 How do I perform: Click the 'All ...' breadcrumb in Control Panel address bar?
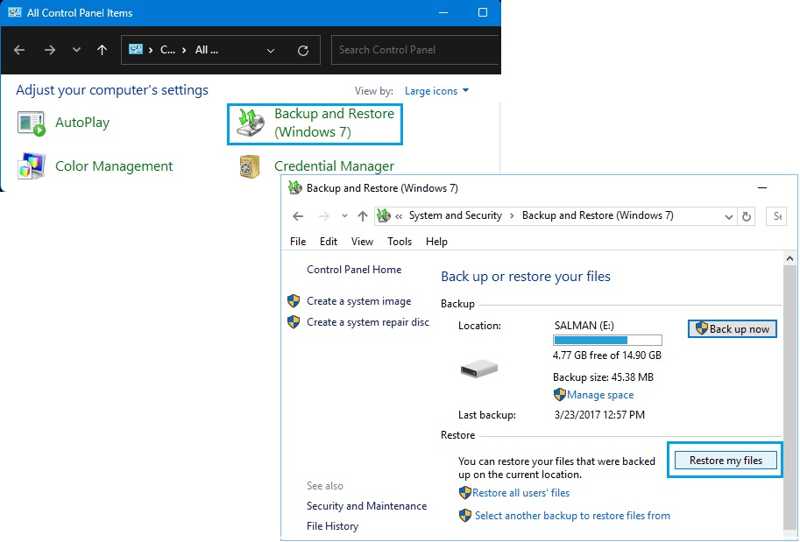[206, 50]
